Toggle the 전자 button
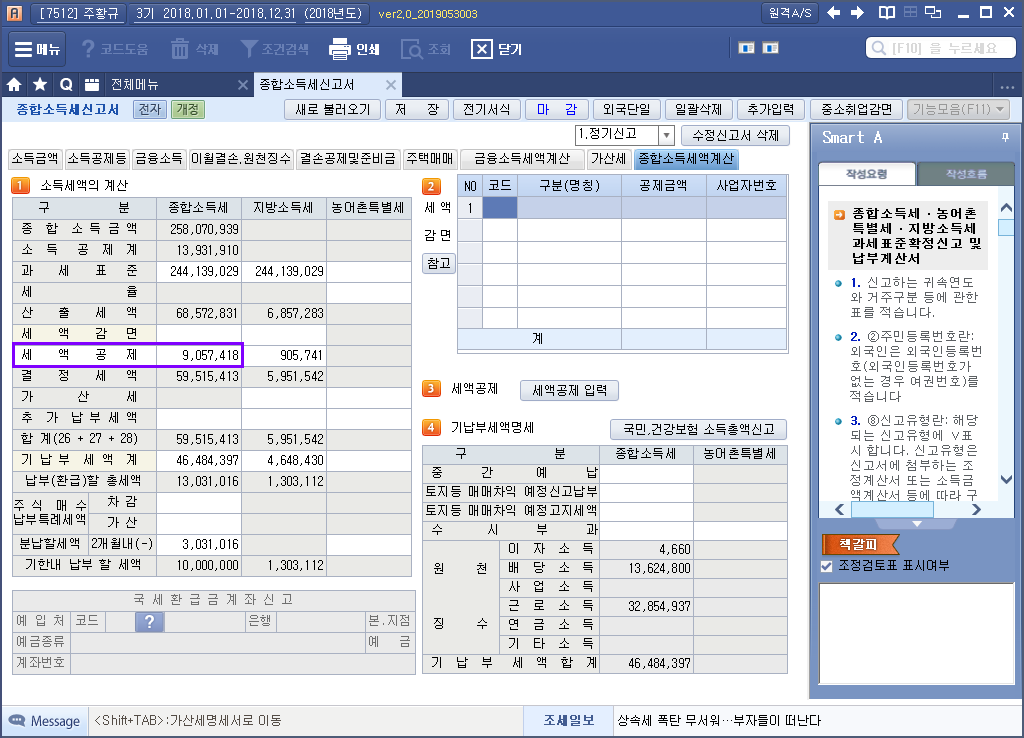1024x738 pixels. coord(150,109)
